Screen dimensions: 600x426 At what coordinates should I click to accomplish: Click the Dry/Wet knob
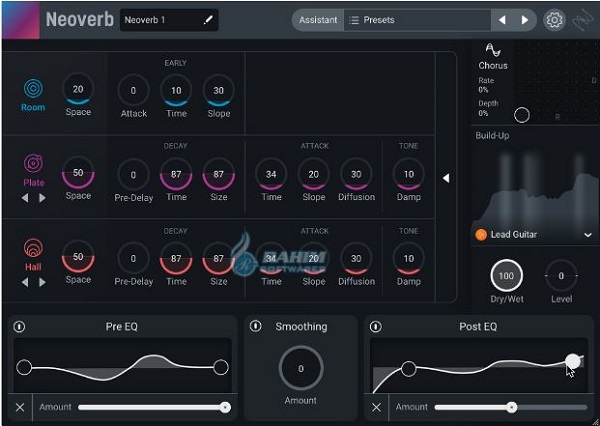coord(507,275)
